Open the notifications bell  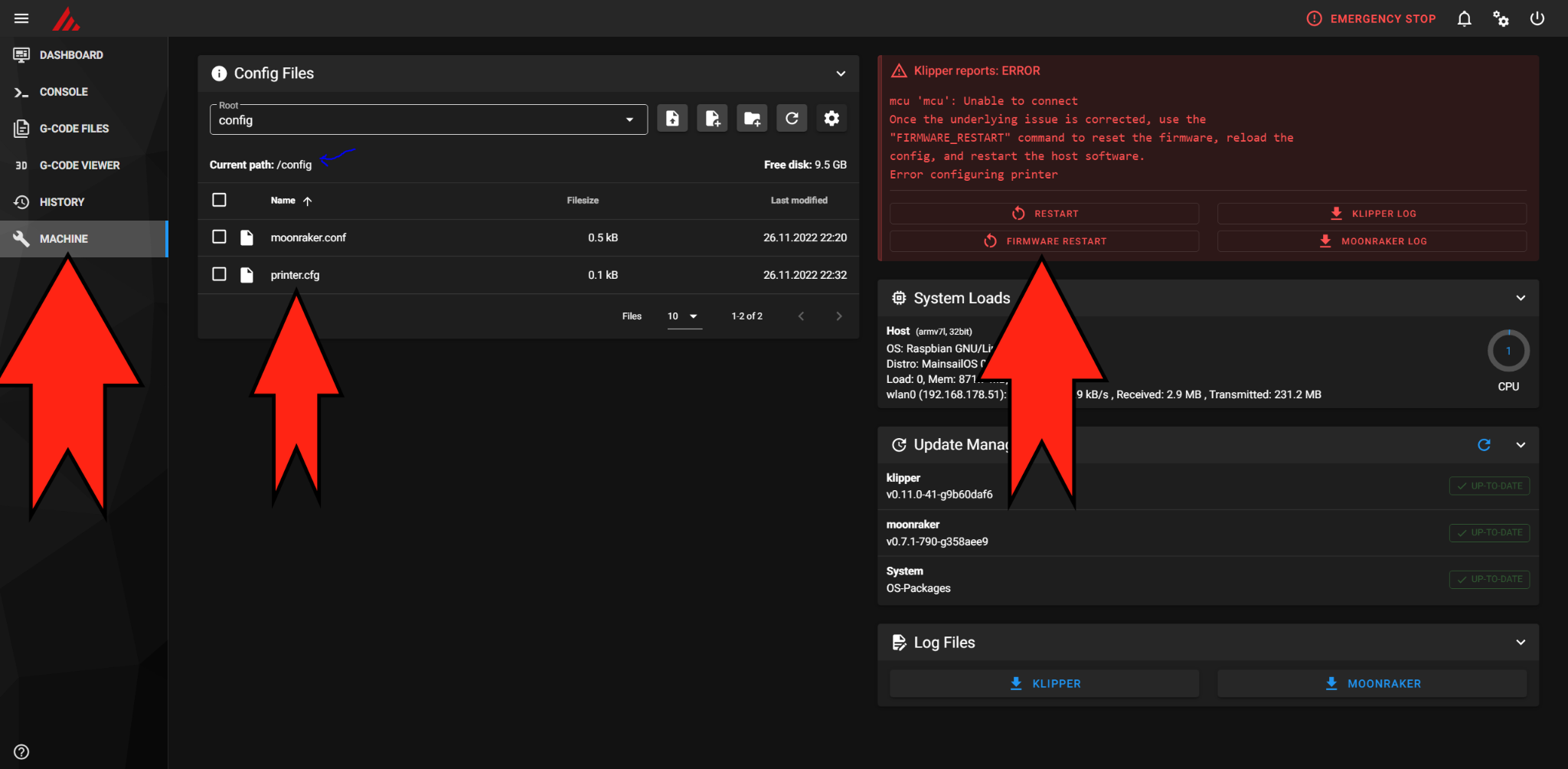click(x=1464, y=18)
